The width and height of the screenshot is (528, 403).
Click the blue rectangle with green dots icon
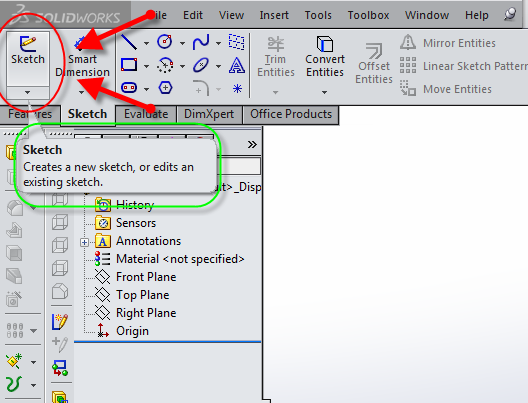[x=60, y=368]
